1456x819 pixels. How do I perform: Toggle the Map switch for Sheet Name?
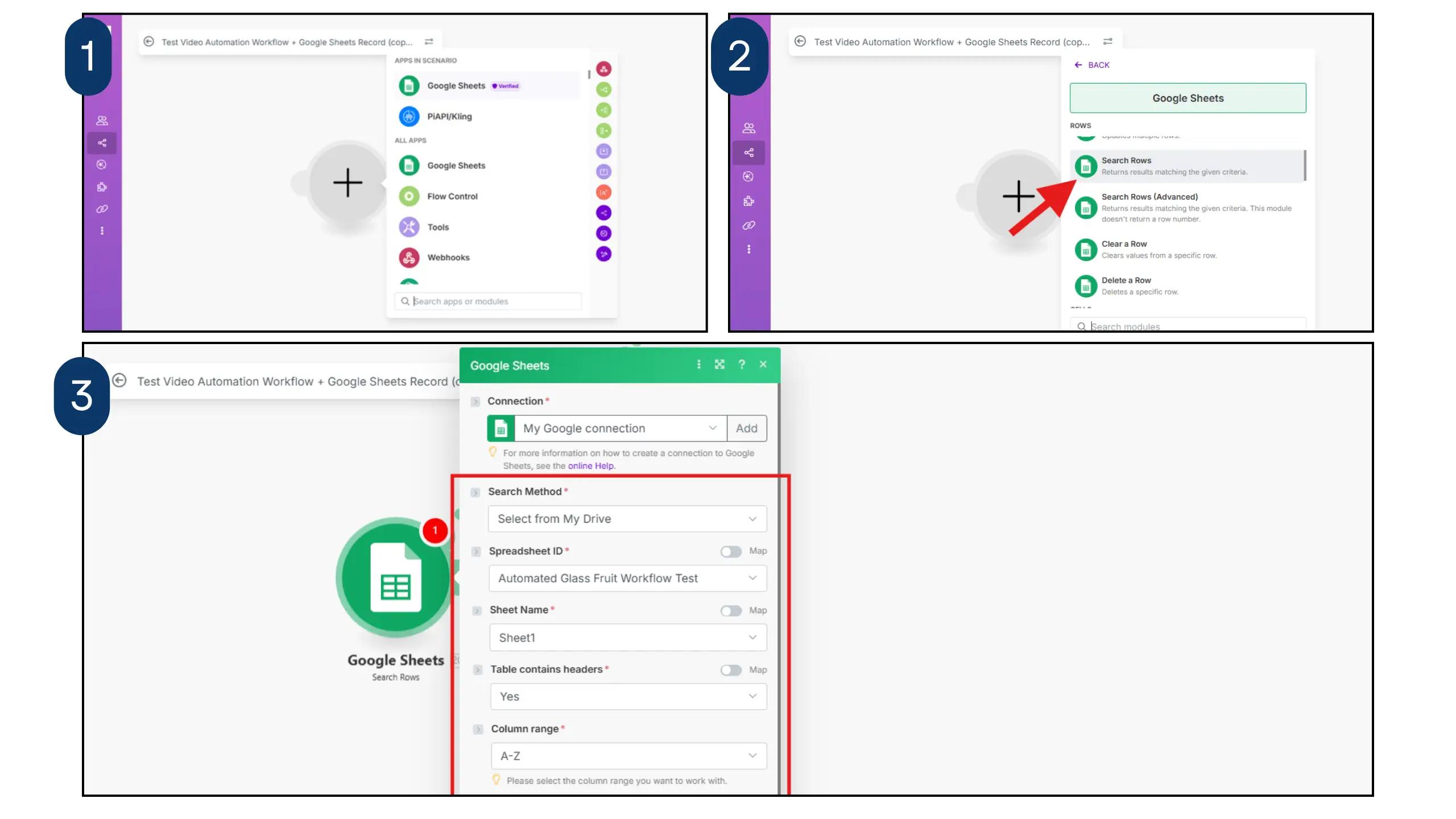point(731,611)
